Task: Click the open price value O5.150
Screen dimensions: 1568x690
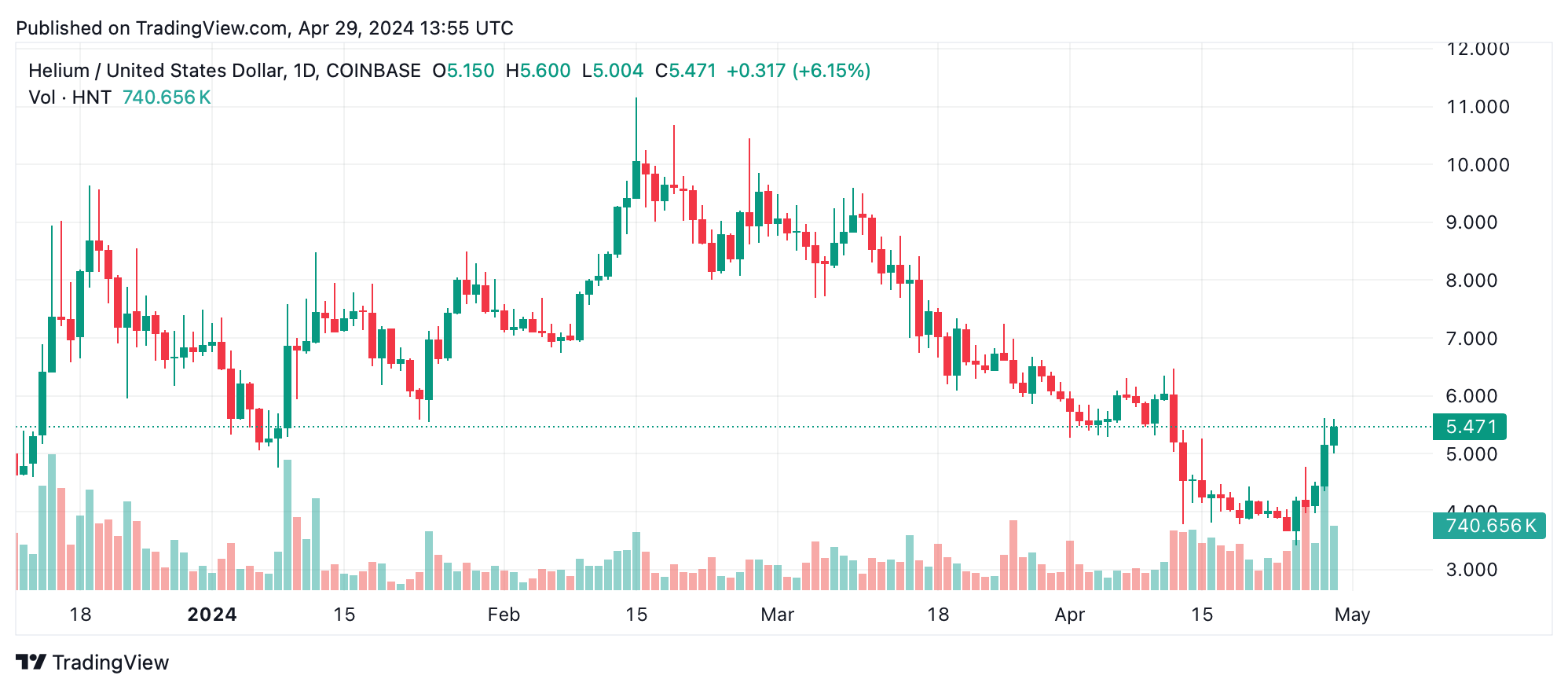Action: click(463, 71)
